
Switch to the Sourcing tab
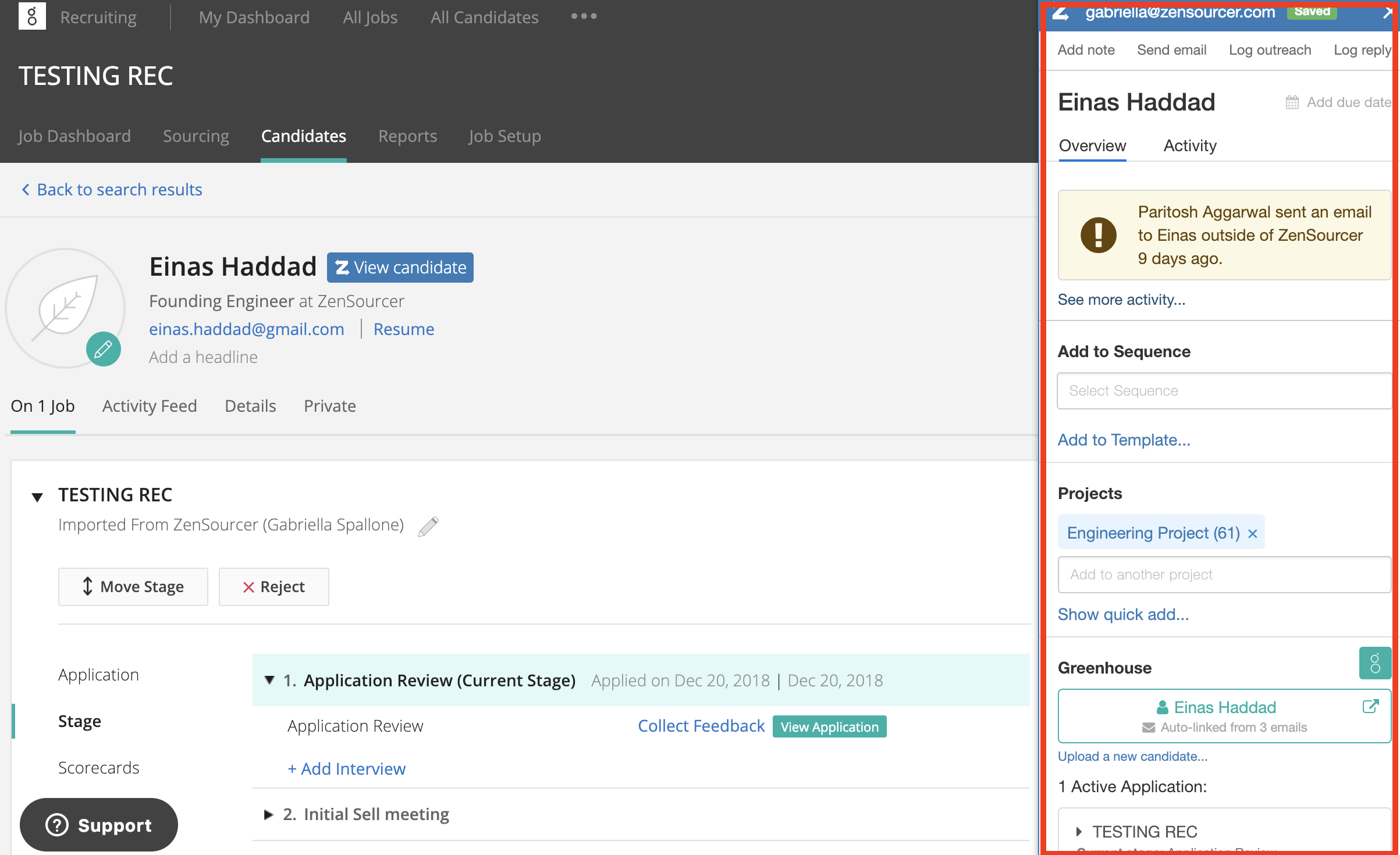(x=196, y=136)
